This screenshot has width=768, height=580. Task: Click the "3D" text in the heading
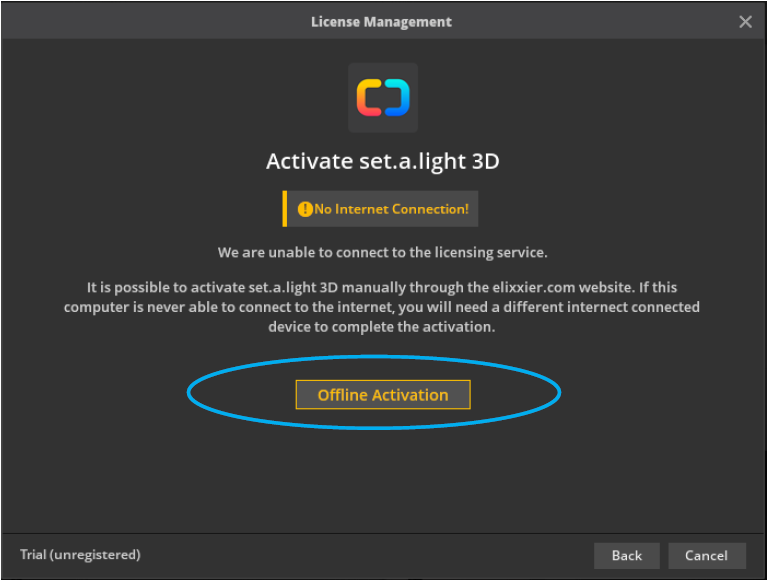483,162
